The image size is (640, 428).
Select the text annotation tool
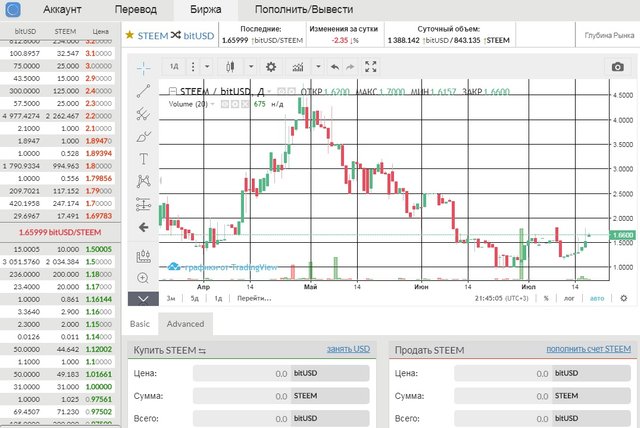(143, 158)
